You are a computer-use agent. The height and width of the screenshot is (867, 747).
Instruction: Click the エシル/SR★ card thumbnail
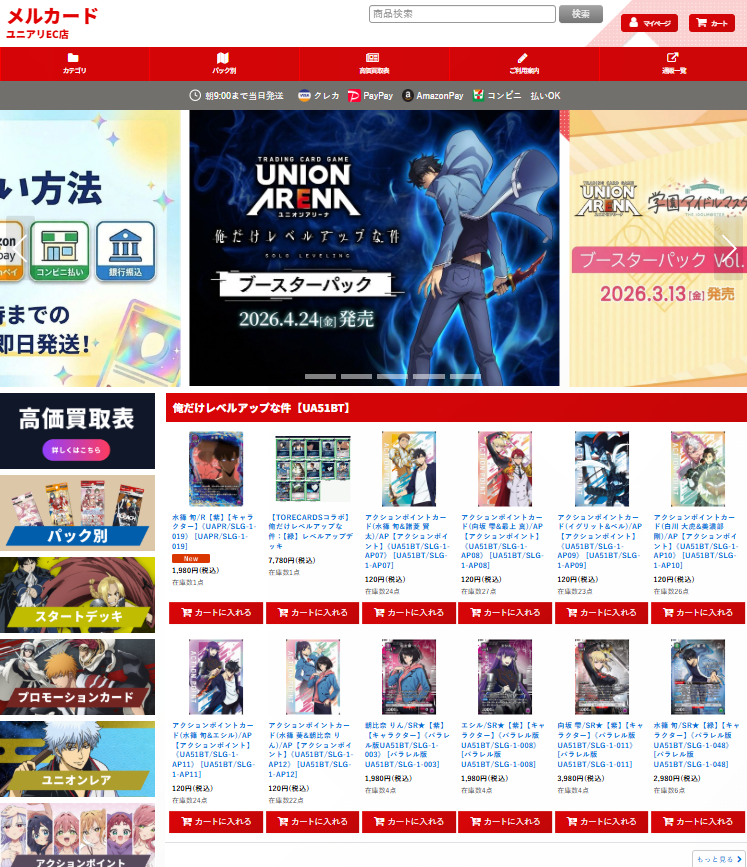click(x=505, y=677)
